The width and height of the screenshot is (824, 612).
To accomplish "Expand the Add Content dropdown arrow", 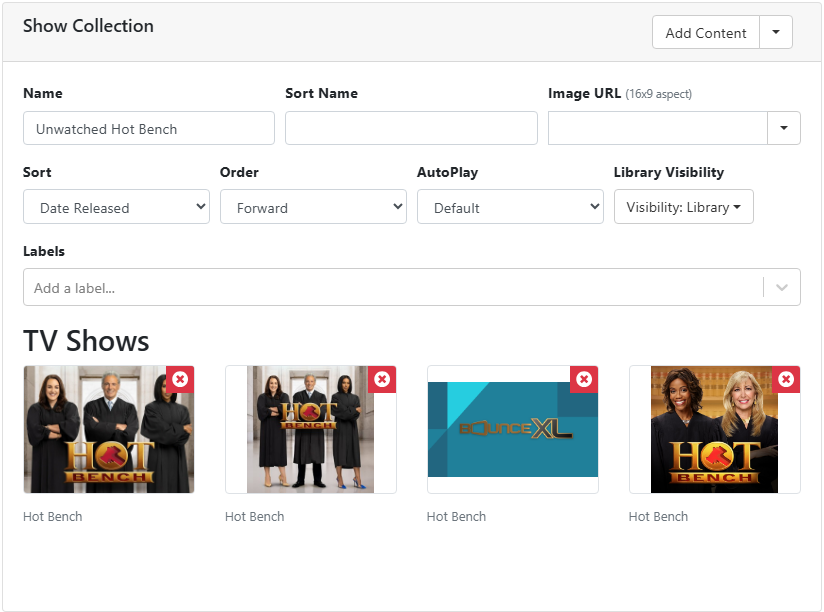I will [776, 33].
